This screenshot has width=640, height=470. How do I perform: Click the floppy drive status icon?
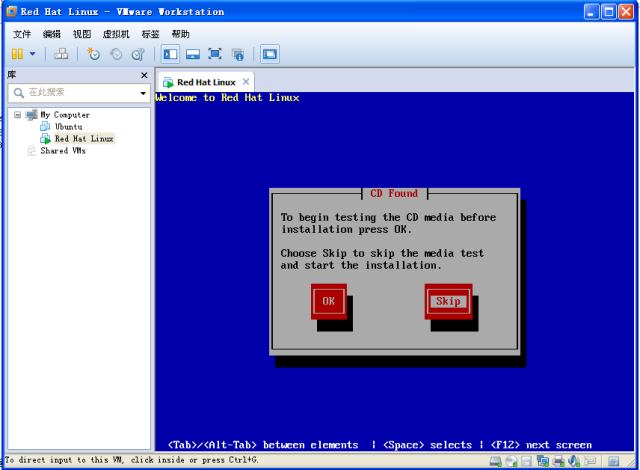coord(527,461)
